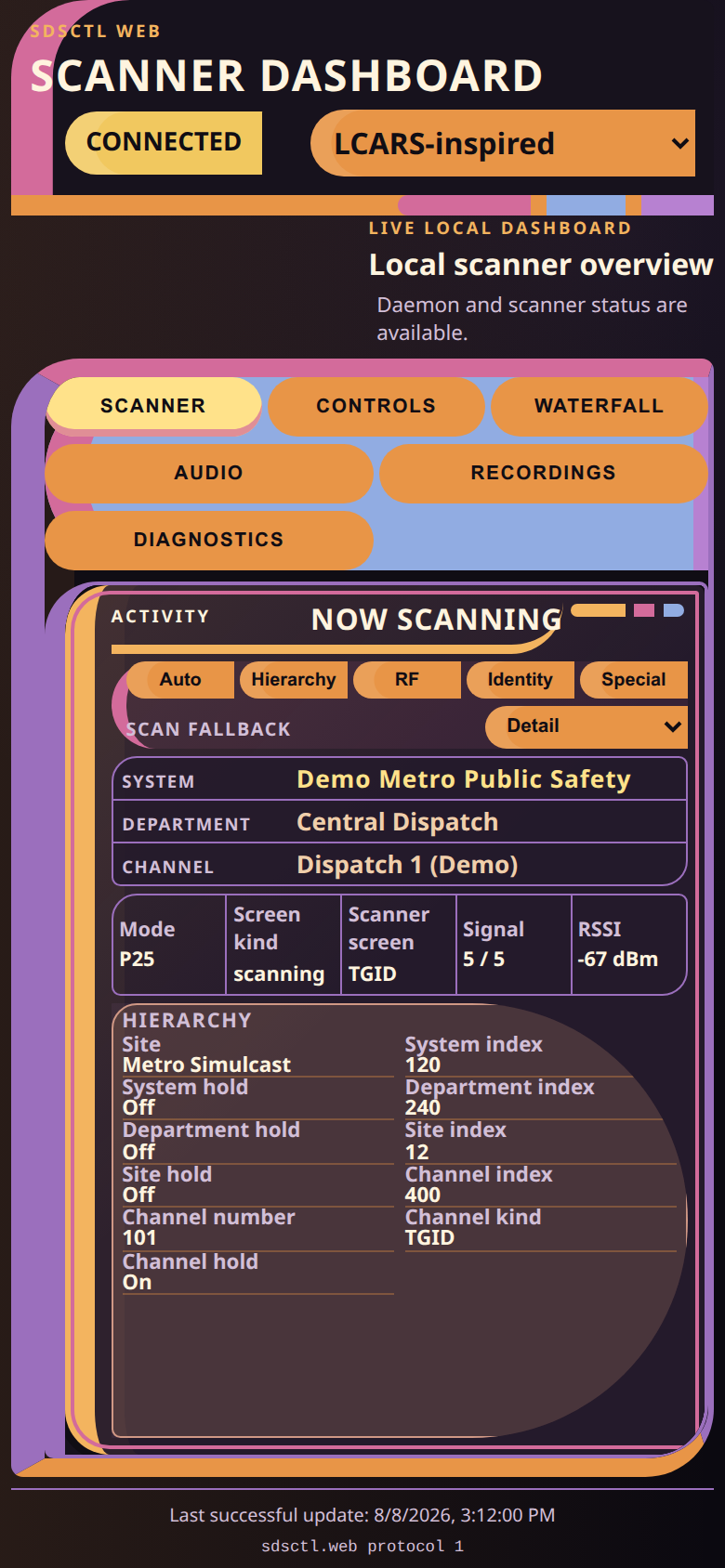Click the CONNECTED status badge
Image resolution: width=725 pixels, height=1568 pixels.
tap(164, 142)
